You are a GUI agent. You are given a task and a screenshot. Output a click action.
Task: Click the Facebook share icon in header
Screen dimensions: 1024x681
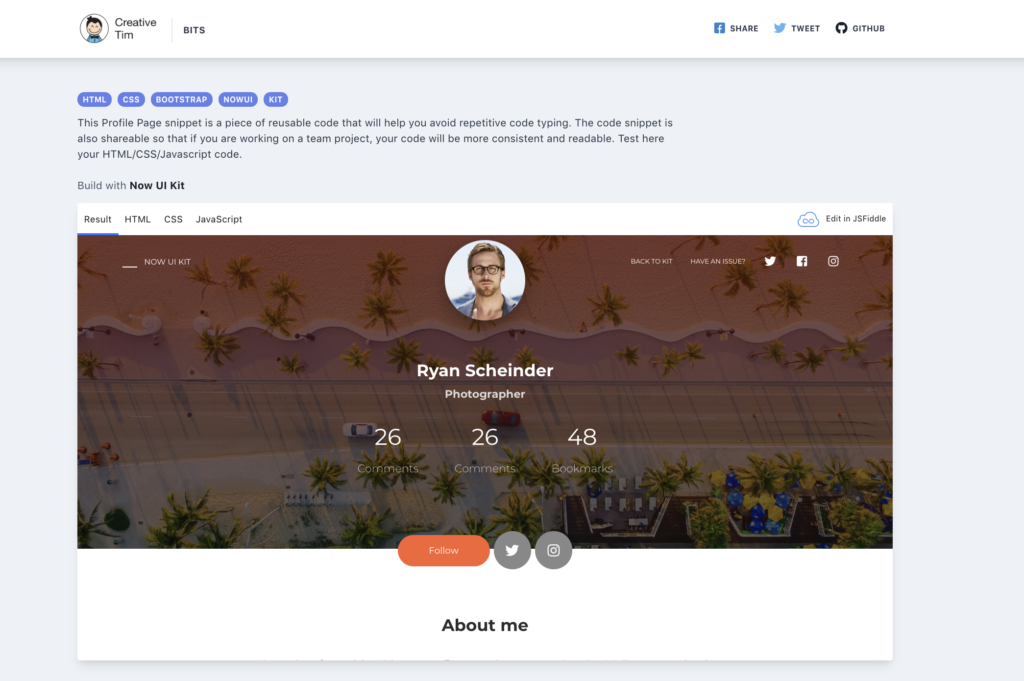719,28
